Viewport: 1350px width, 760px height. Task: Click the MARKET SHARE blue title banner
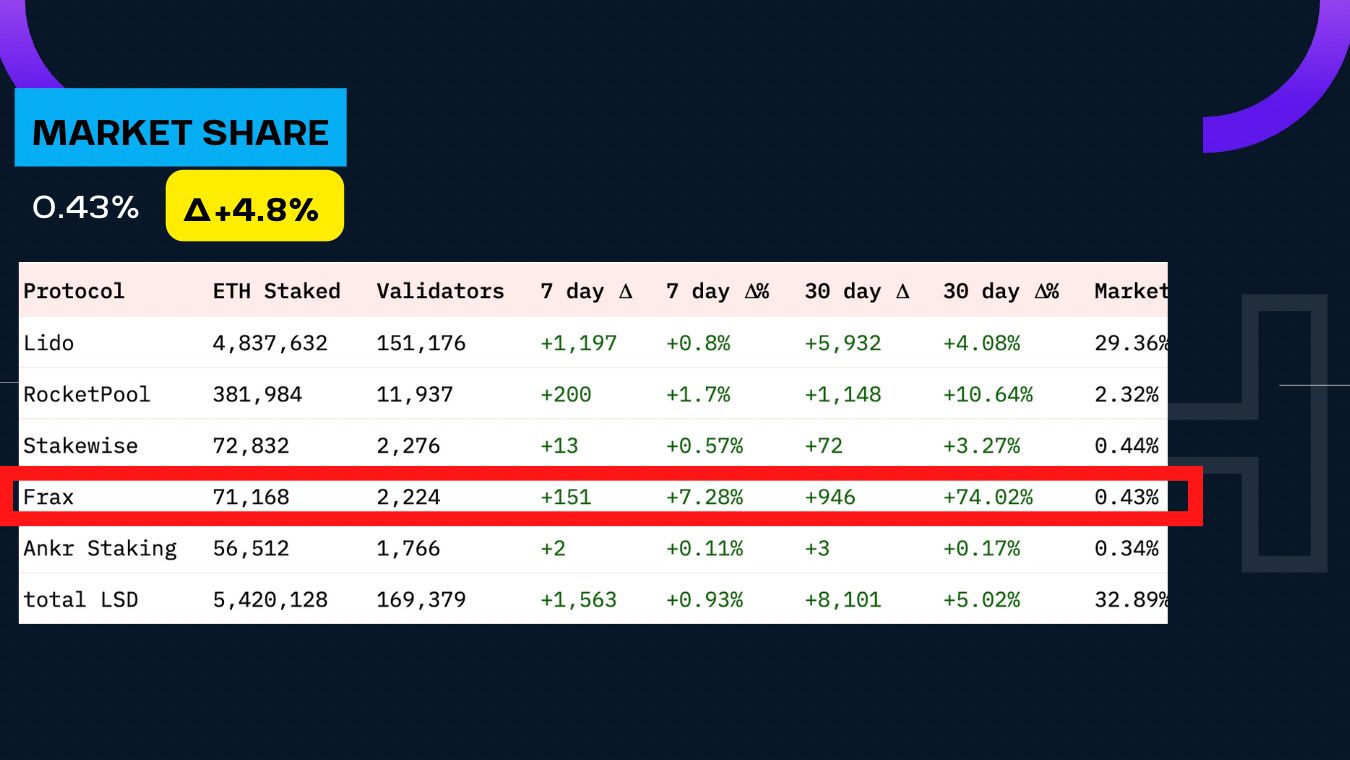pos(180,128)
